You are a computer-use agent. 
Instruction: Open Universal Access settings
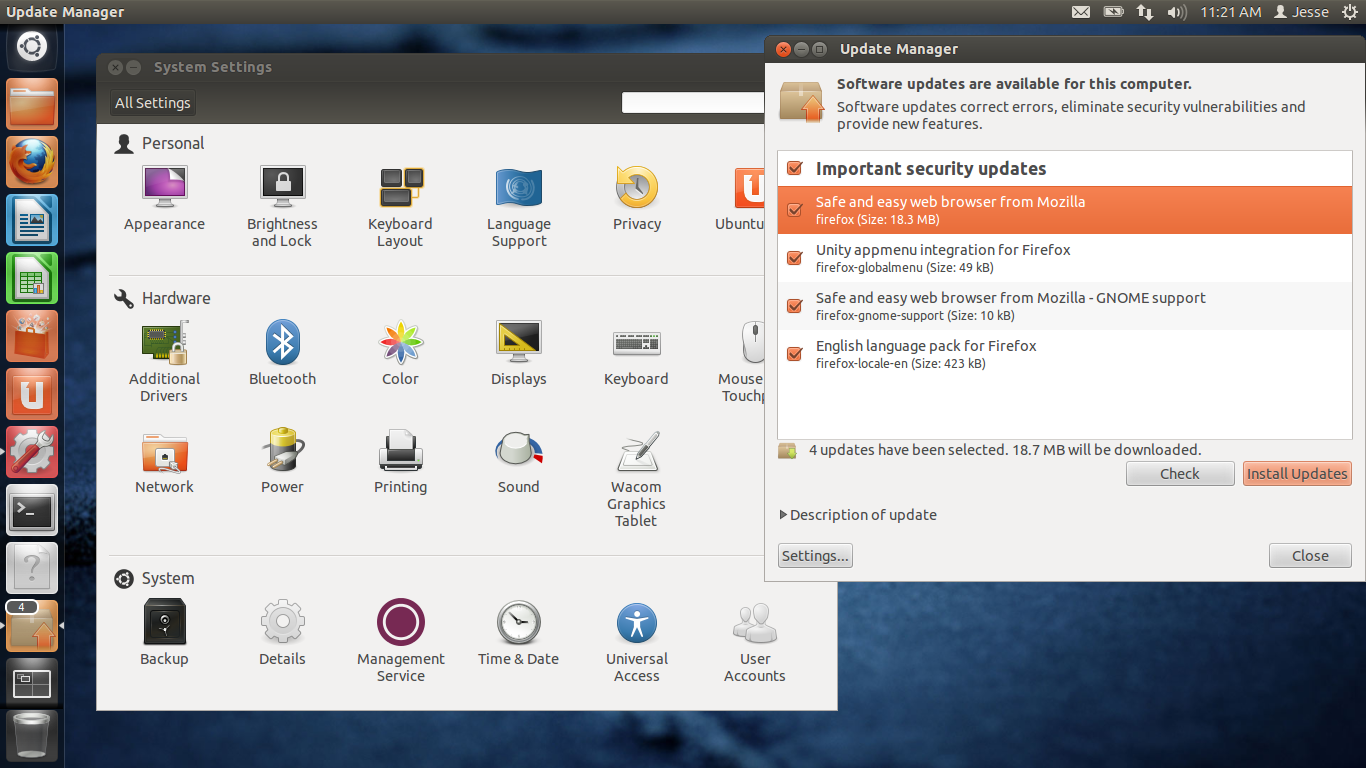(x=637, y=641)
